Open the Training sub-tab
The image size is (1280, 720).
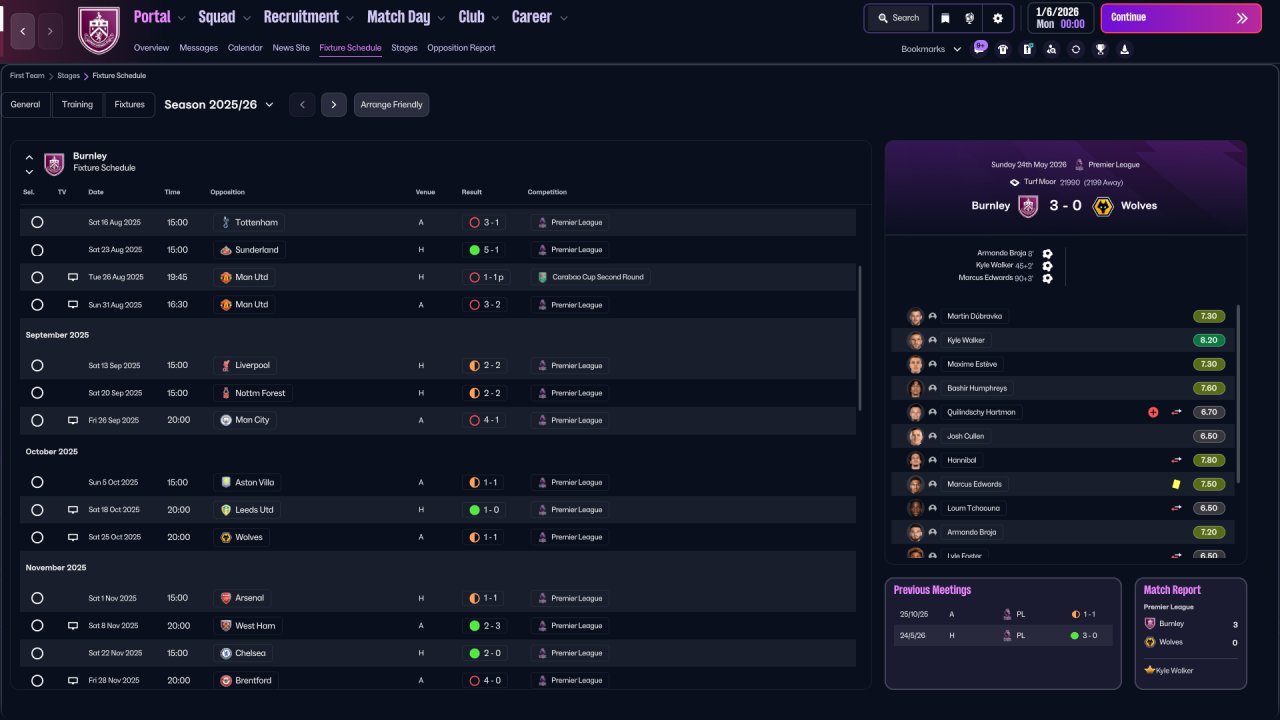click(x=77, y=105)
